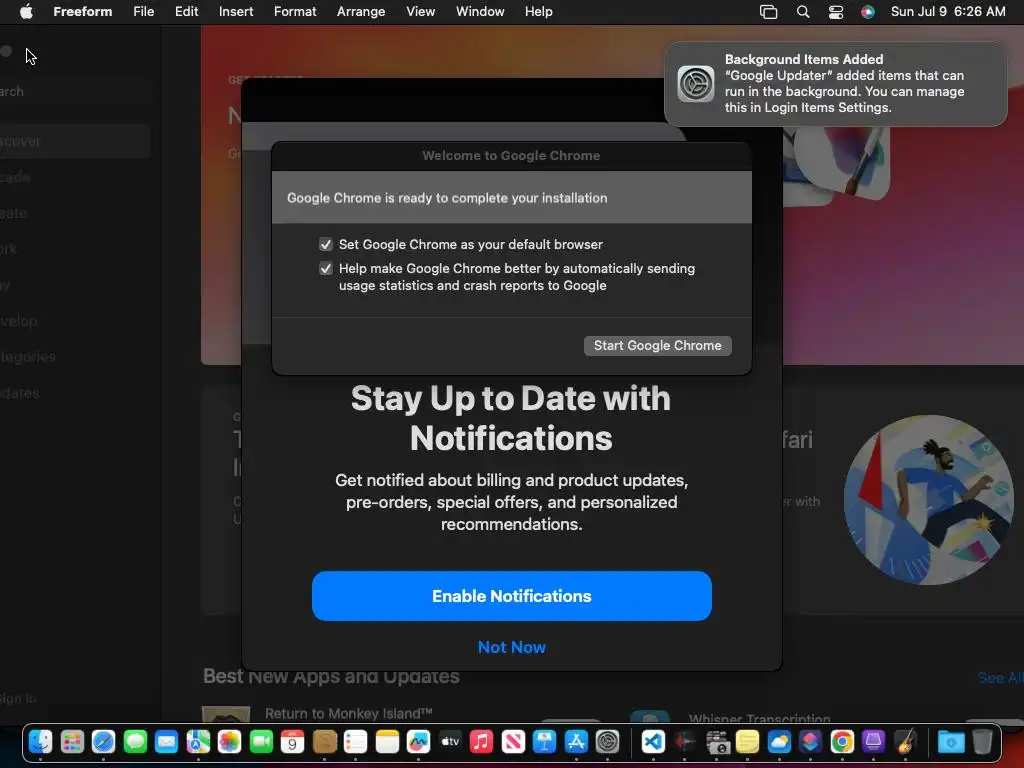The width and height of the screenshot is (1024, 768).
Task: Open Notes app in dock
Action: point(387,742)
